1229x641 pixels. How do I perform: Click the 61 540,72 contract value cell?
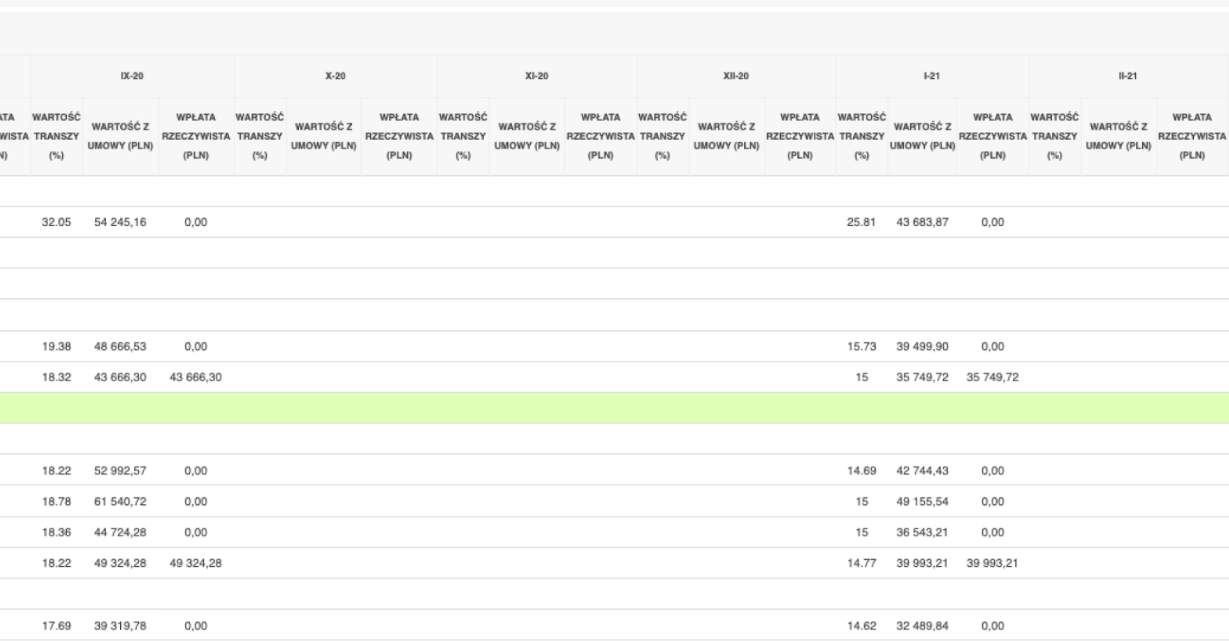point(120,501)
